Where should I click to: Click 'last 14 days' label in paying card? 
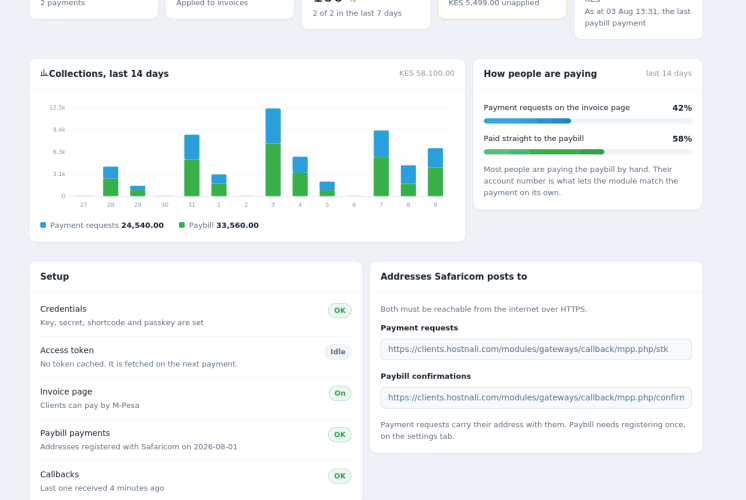click(669, 73)
